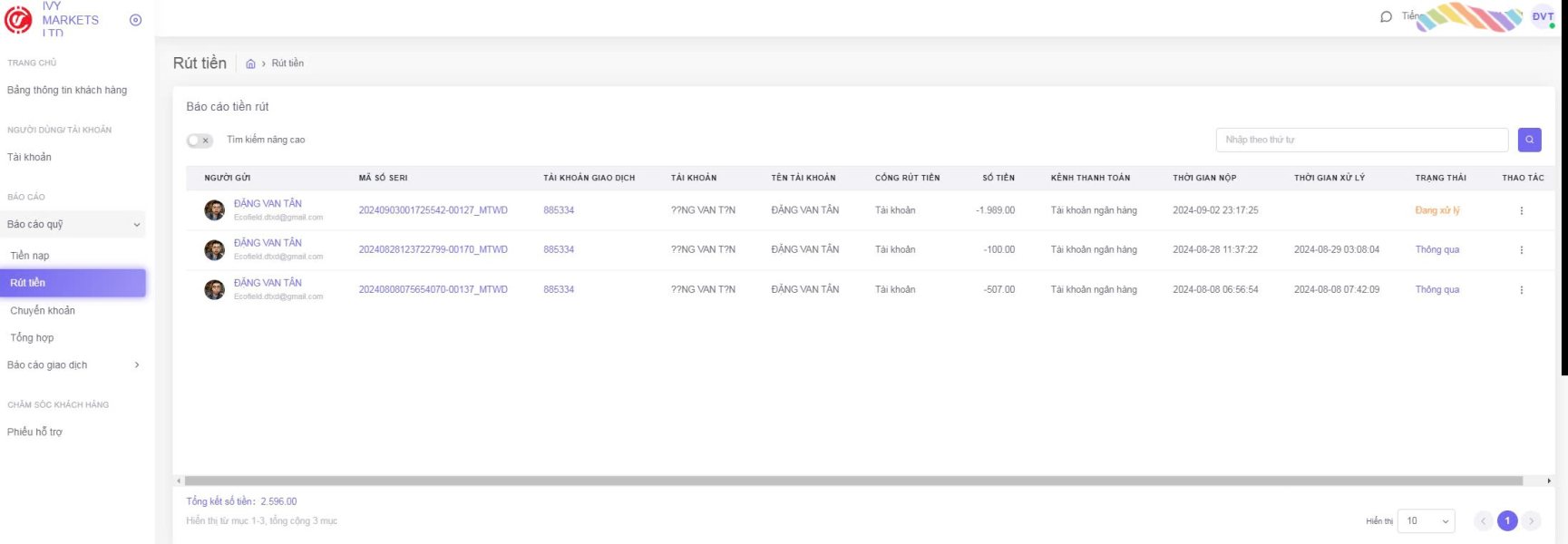Open the rows-per-page dropdown showing 10

[x=1426, y=521]
